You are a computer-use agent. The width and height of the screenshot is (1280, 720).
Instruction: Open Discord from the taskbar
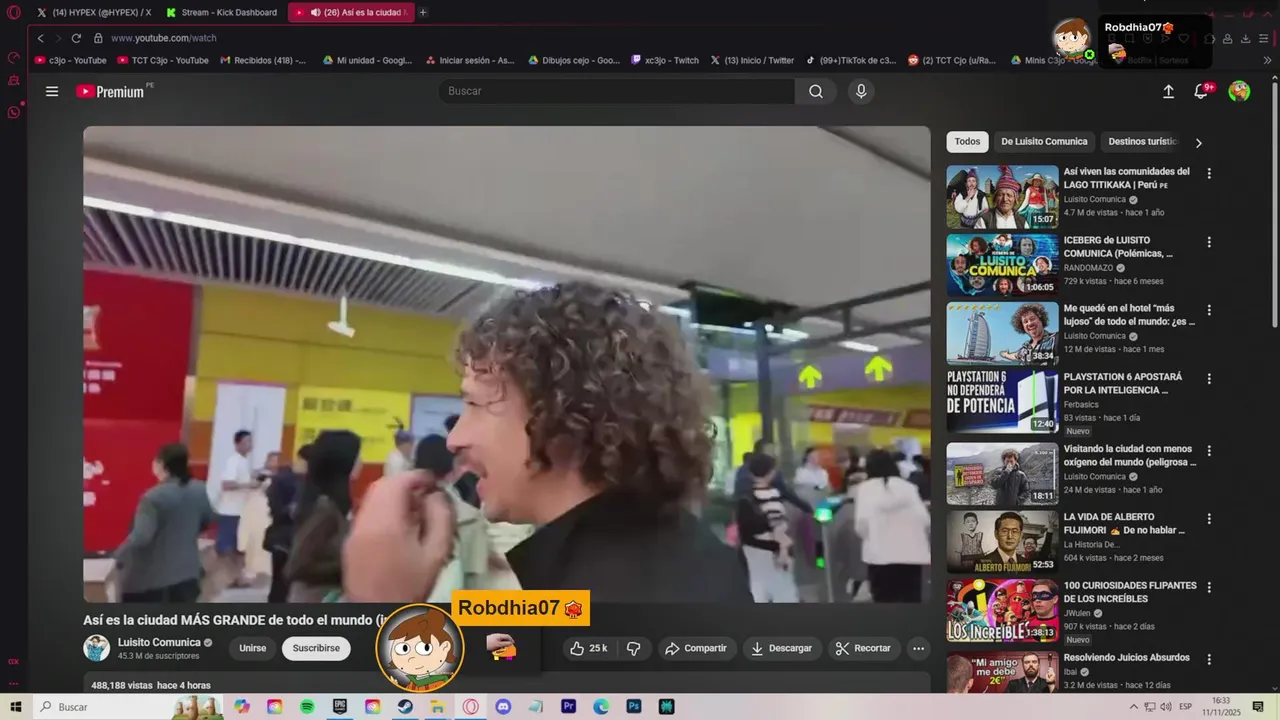point(503,707)
